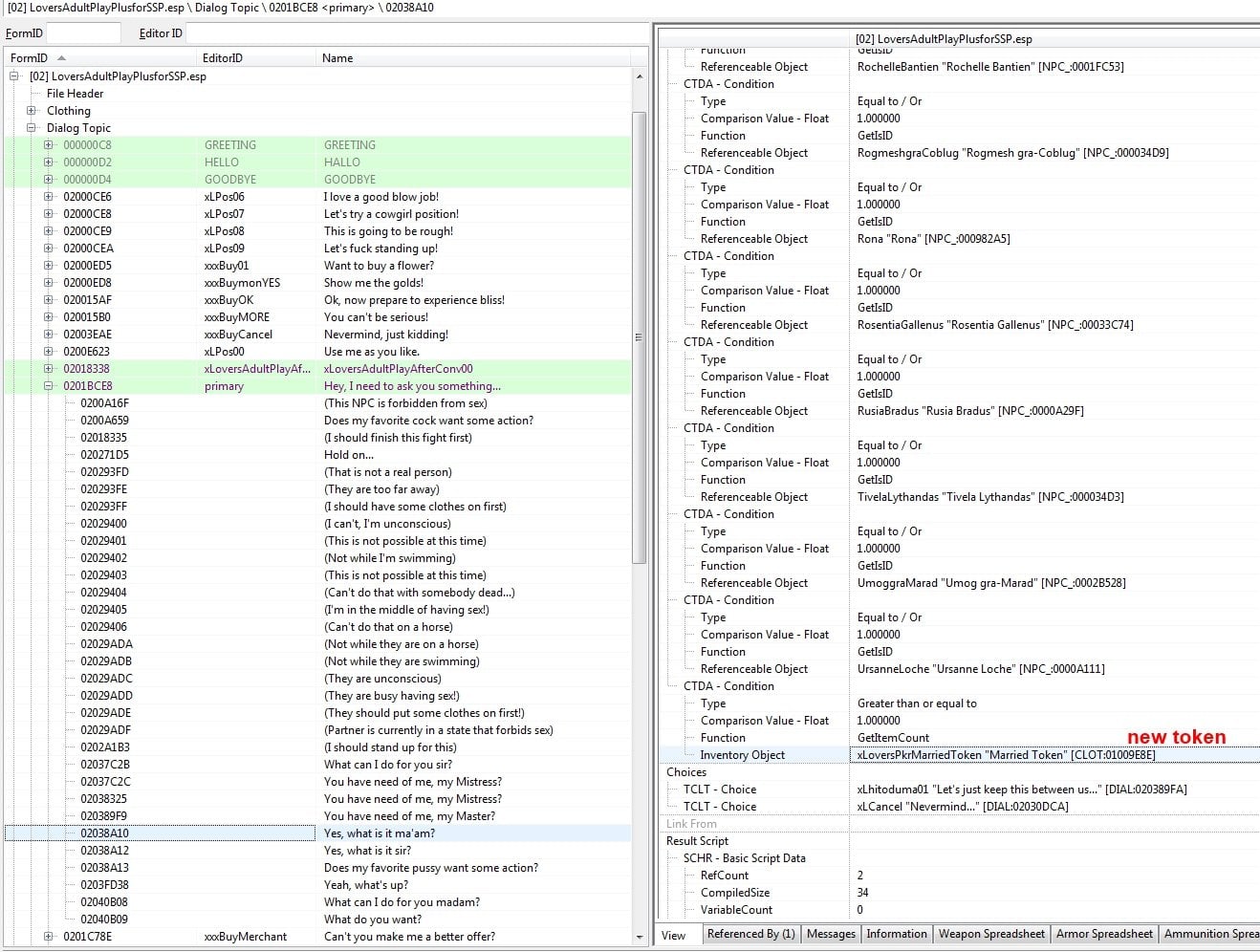Open the Weapon Spreadsheet tab
The image size is (1260, 952).
click(x=991, y=934)
